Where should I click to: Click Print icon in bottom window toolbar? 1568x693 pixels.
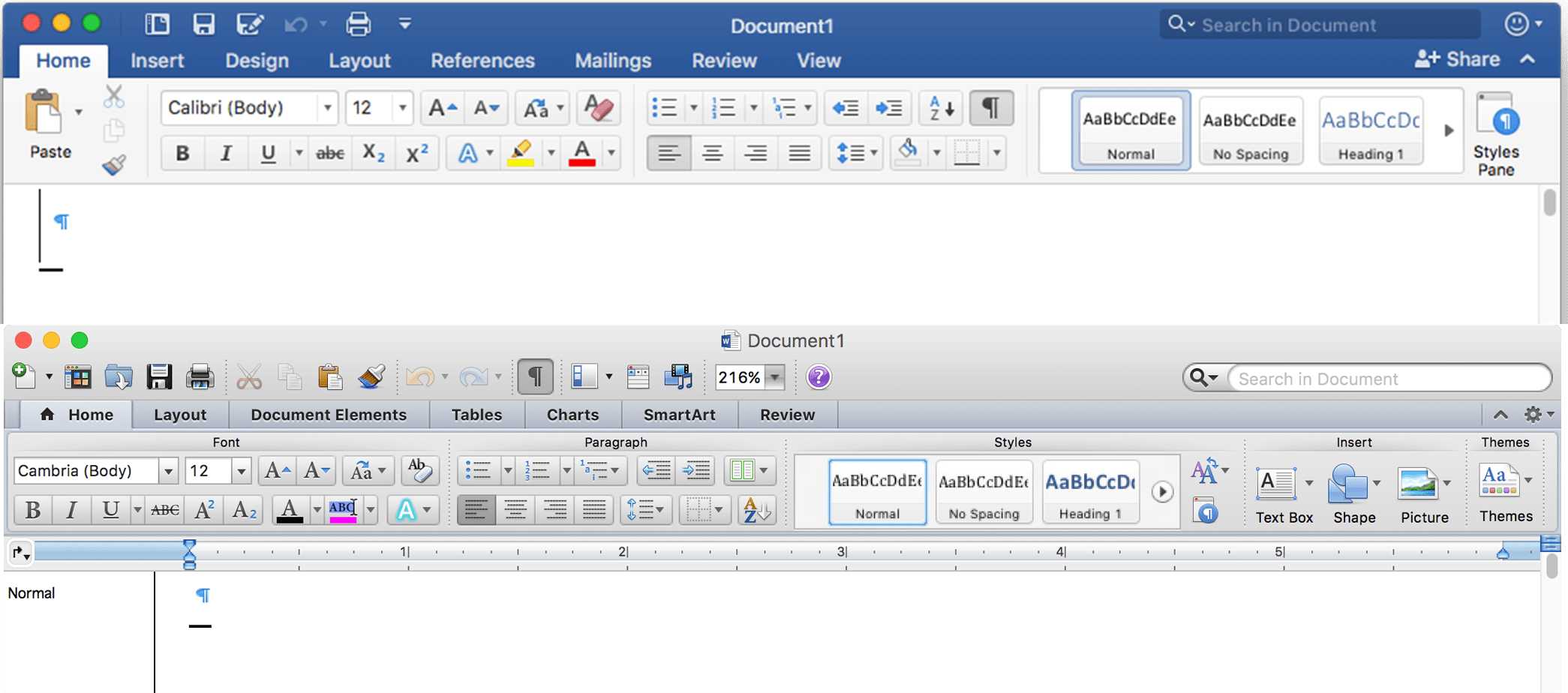click(x=200, y=376)
